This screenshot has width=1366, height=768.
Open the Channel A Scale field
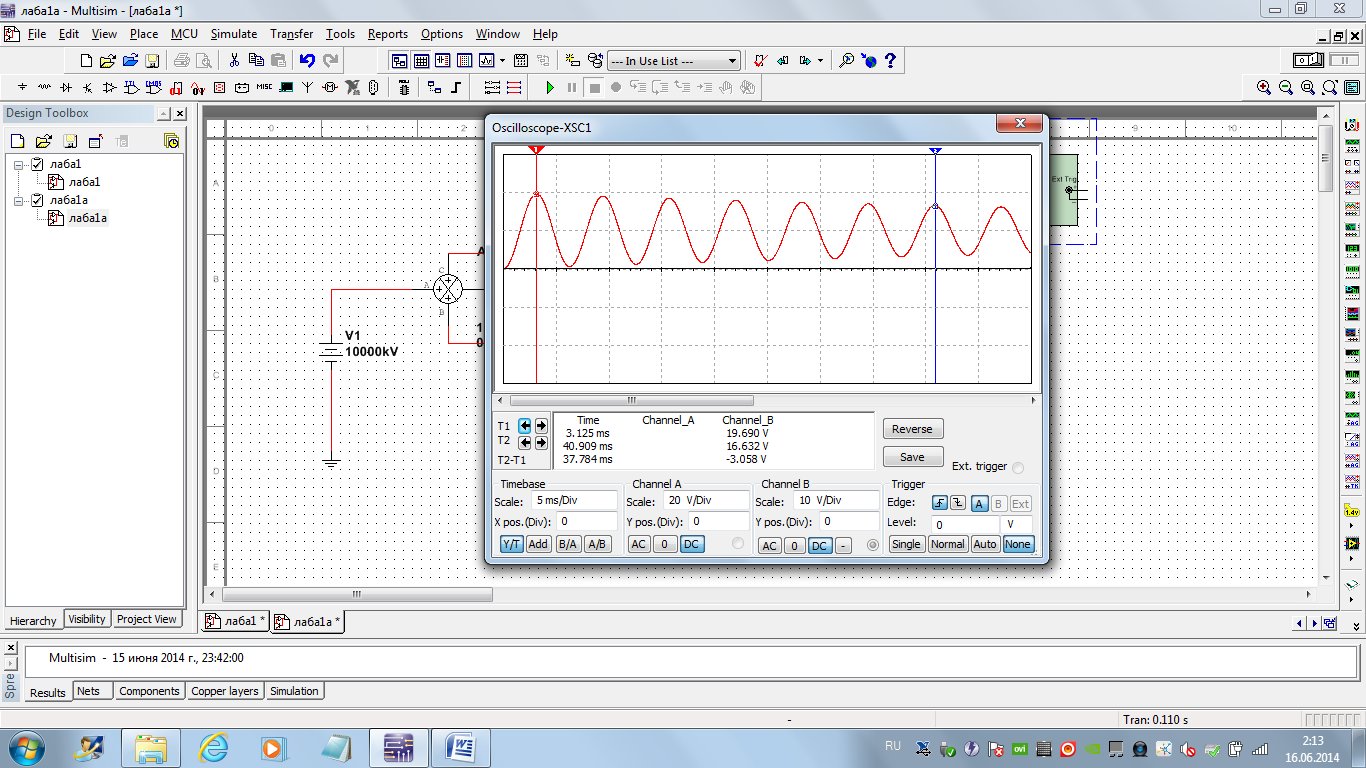[x=704, y=500]
